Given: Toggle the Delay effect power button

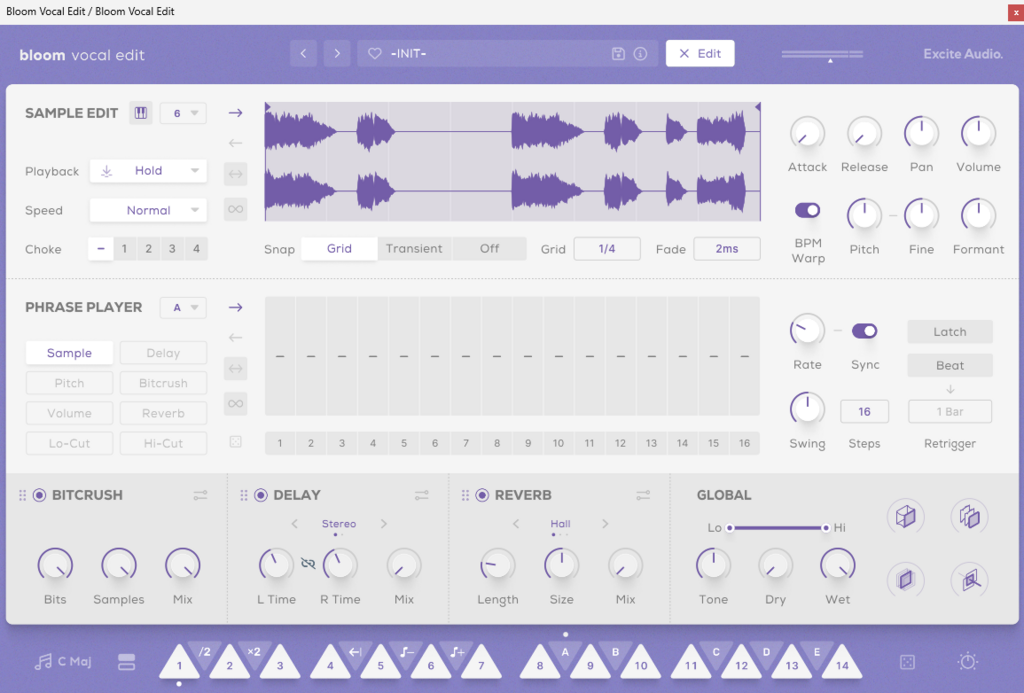Looking at the screenshot, I should (261, 495).
